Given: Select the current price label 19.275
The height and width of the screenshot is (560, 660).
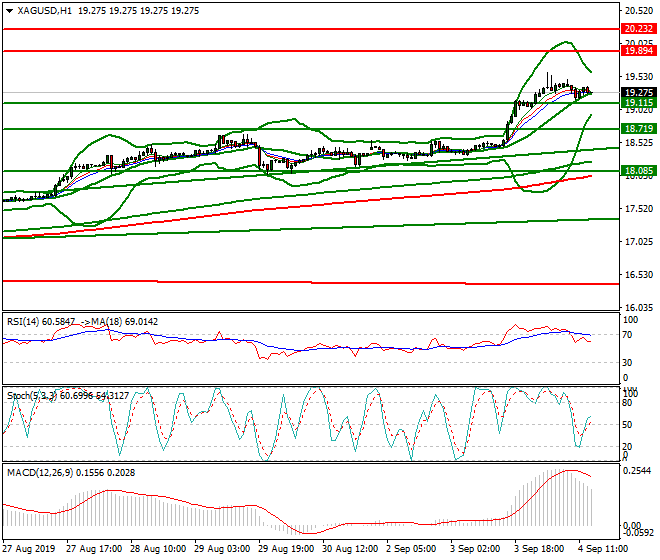Looking at the screenshot, I should [639, 93].
